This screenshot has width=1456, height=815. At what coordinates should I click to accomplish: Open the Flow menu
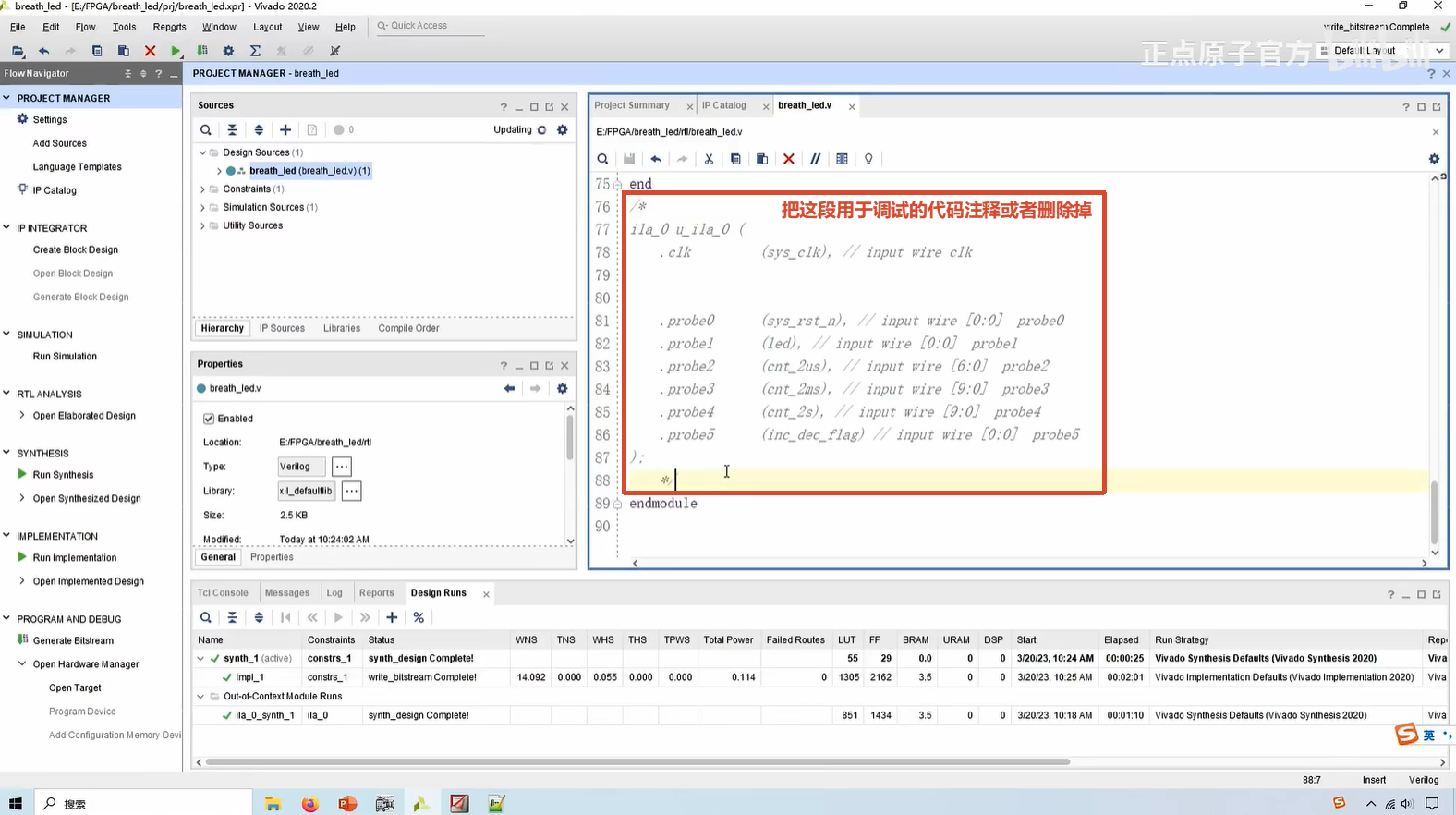point(85,27)
